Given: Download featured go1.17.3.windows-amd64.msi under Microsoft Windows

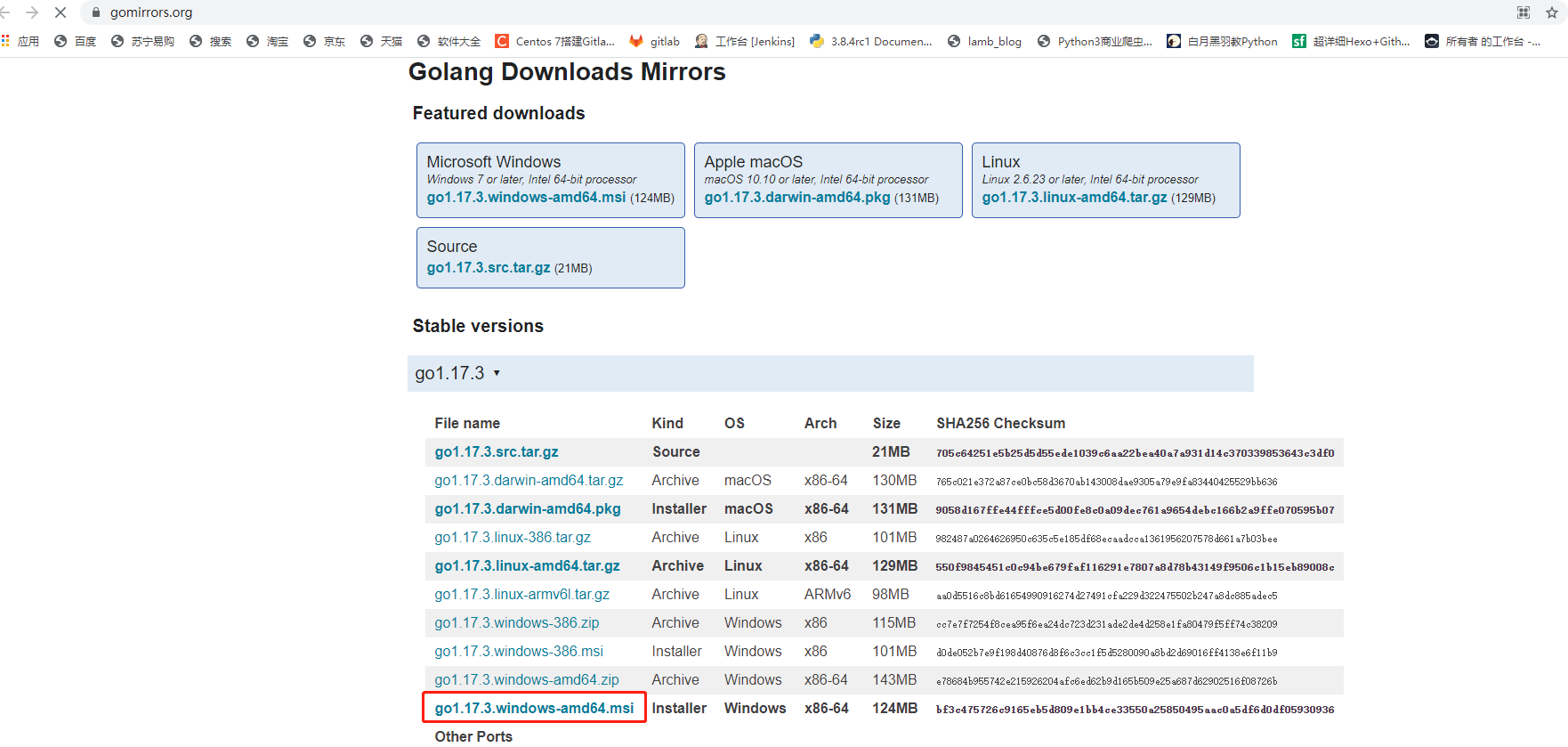Looking at the screenshot, I should click(526, 198).
